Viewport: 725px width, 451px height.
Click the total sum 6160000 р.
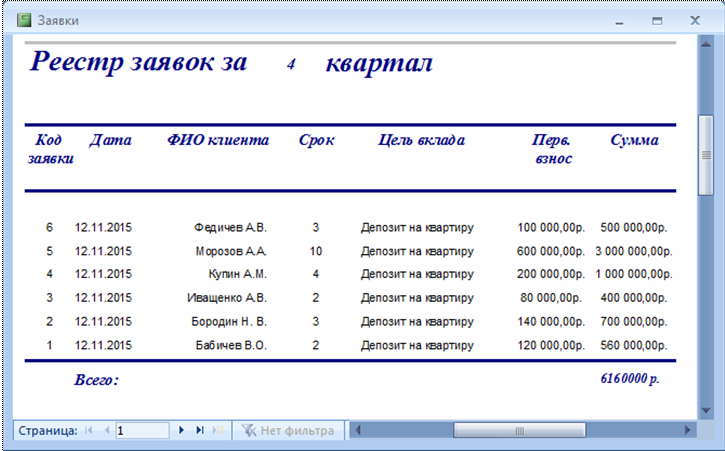point(628,380)
